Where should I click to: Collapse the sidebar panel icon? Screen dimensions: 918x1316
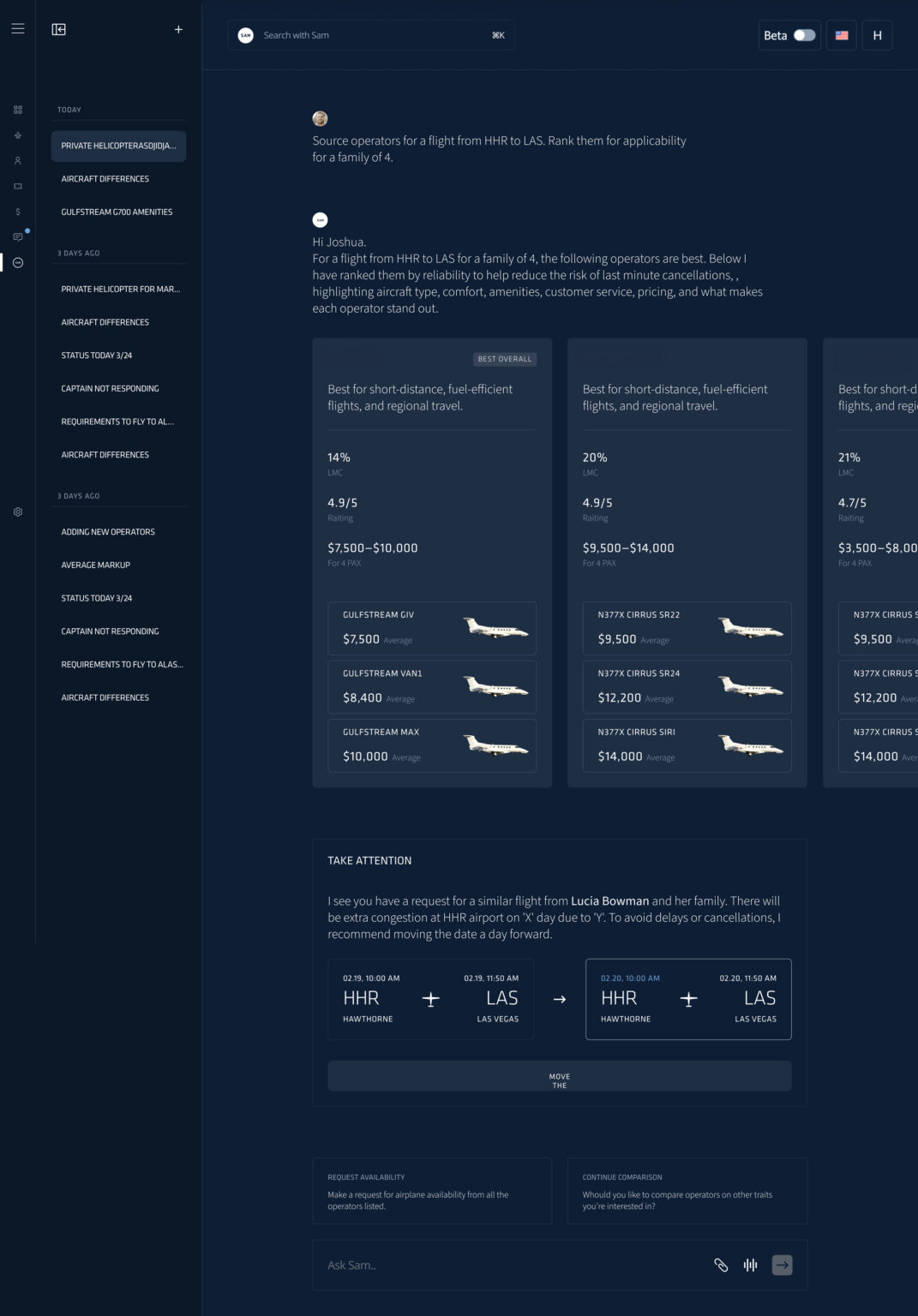pos(59,29)
